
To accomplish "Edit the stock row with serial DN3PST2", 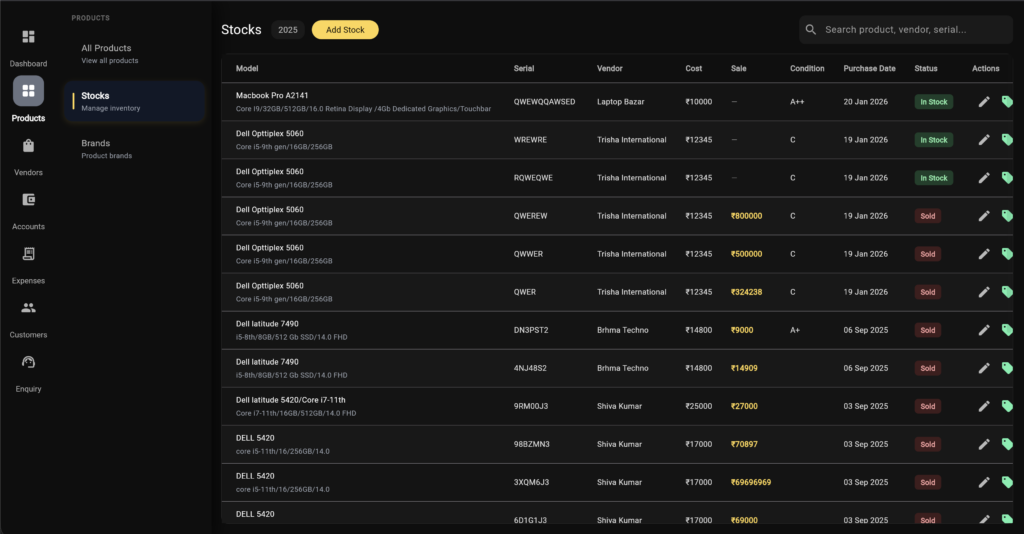I will coord(984,329).
